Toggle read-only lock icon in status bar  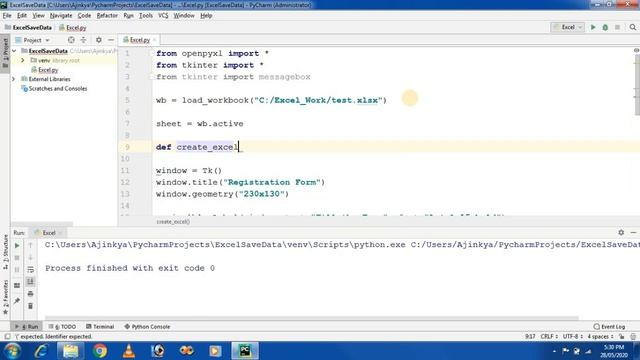pyautogui.click(x=621, y=337)
